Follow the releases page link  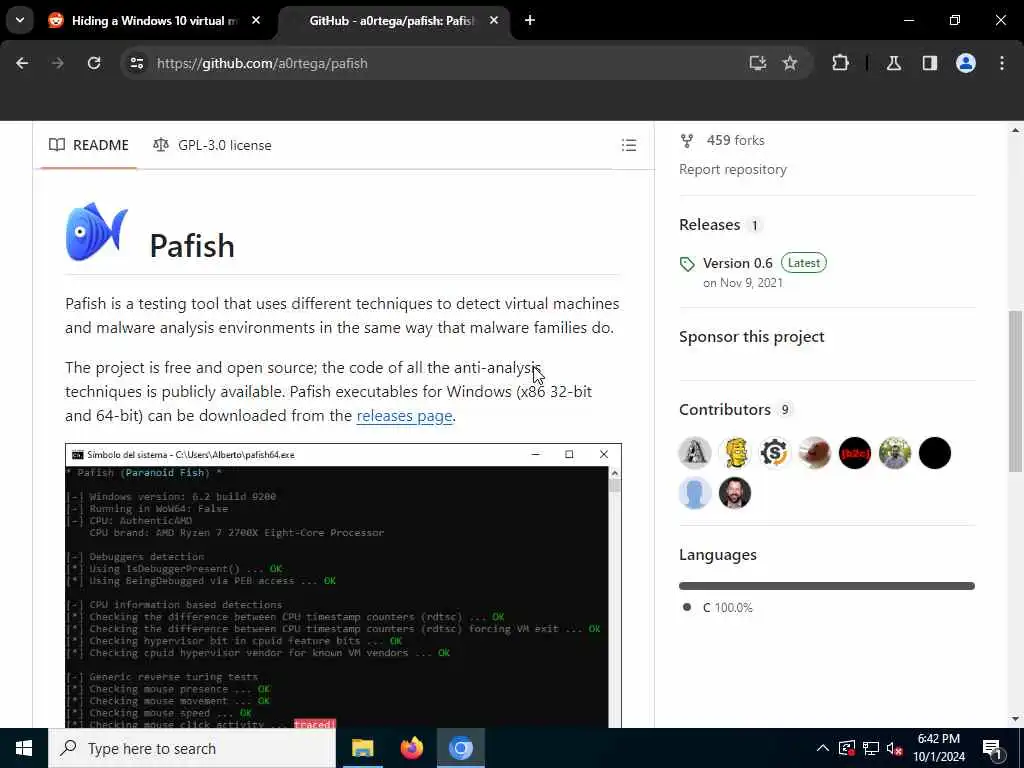[404, 416]
